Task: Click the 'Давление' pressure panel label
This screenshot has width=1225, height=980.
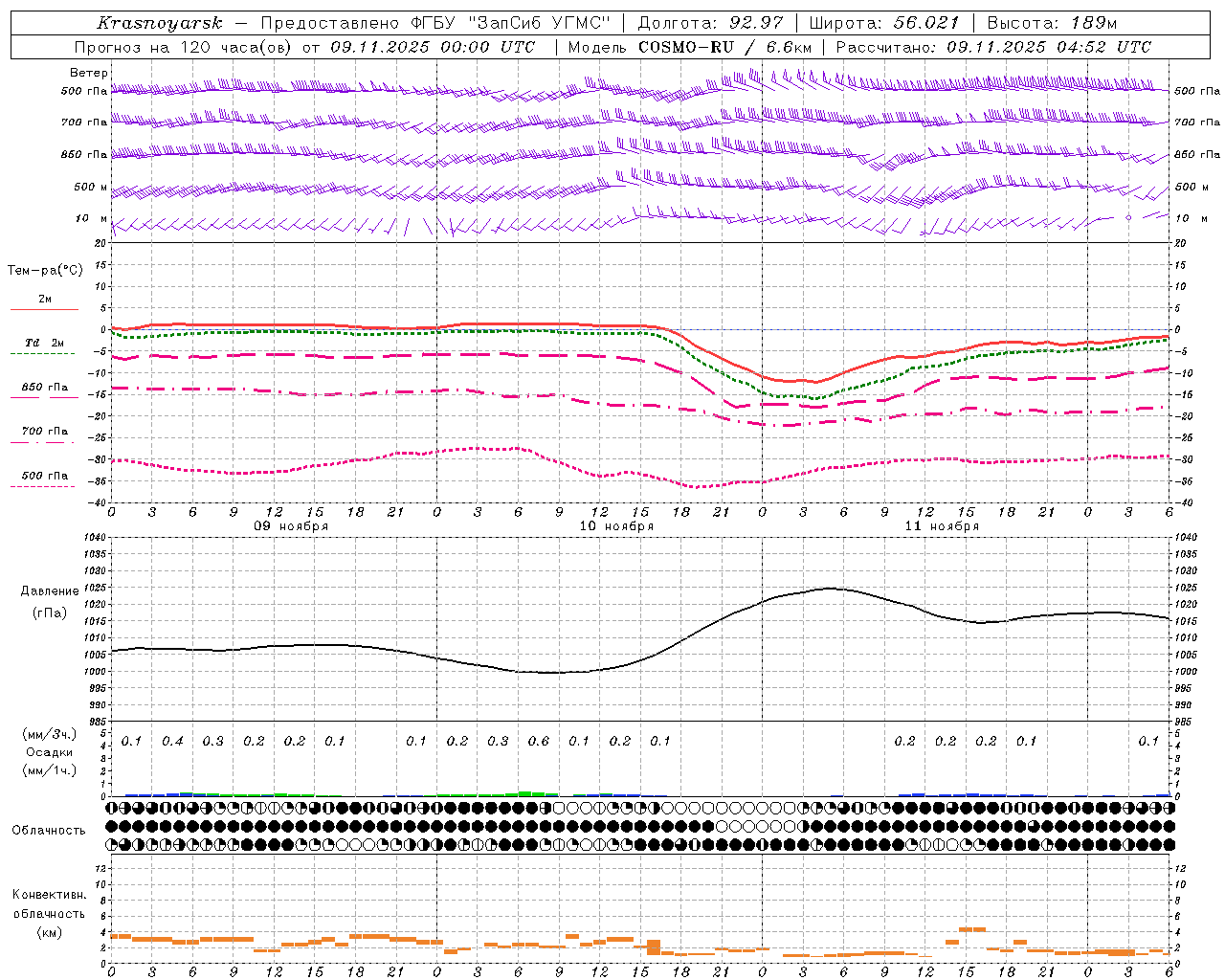Action: (50, 591)
